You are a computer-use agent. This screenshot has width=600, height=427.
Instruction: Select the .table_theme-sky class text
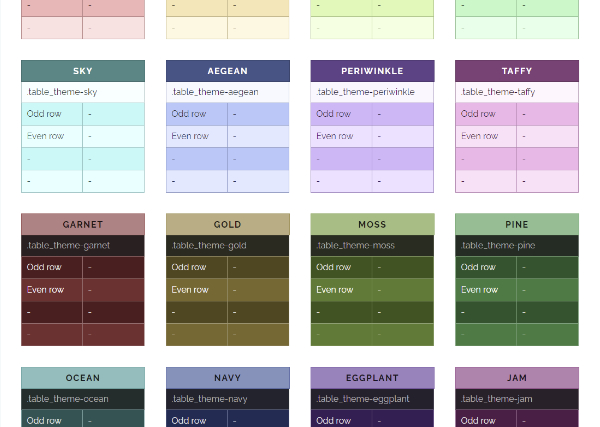(x=62, y=92)
